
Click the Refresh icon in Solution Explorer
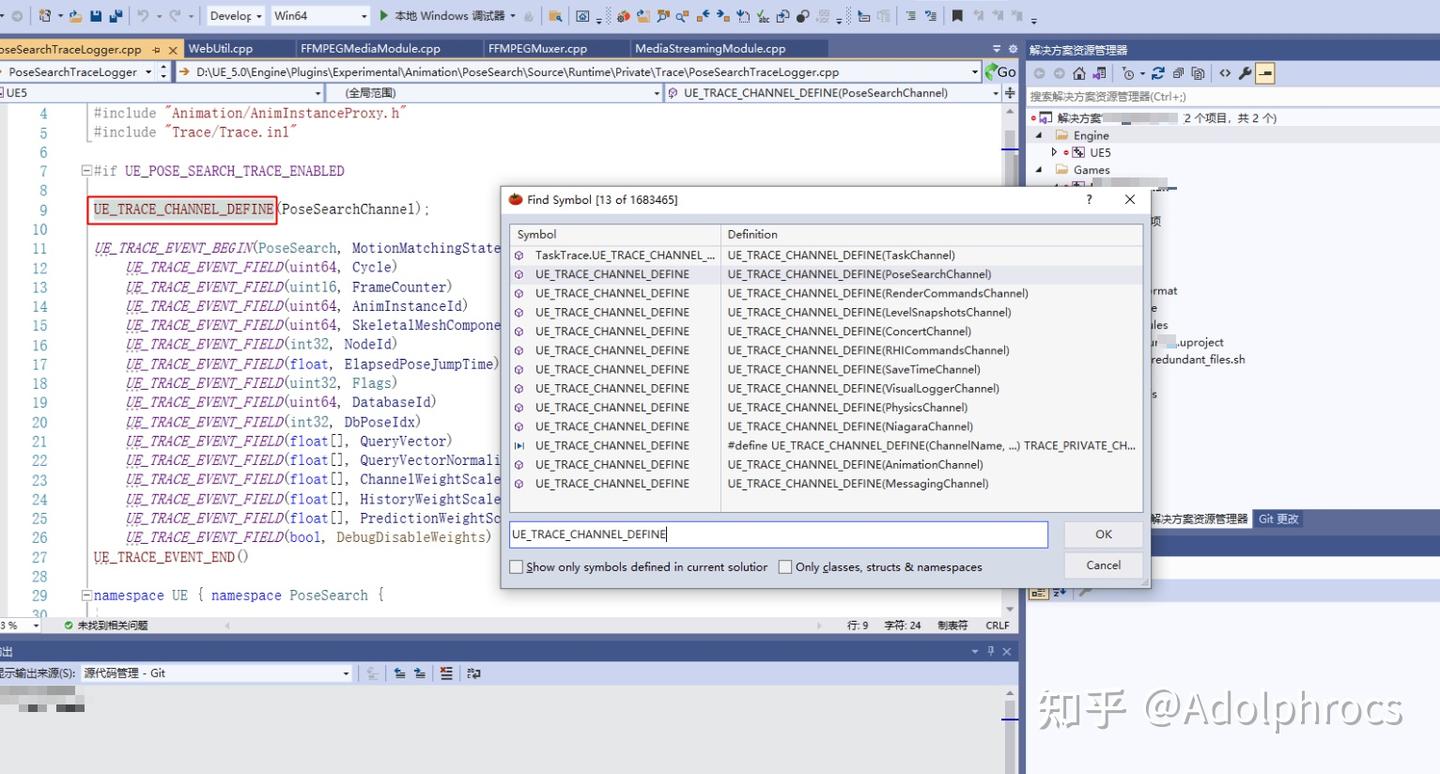[x=1158, y=73]
